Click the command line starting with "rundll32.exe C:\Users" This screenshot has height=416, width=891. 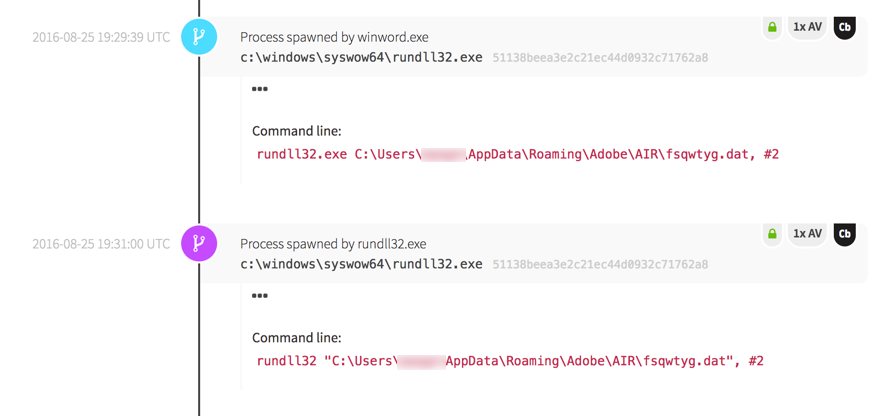tap(517, 155)
